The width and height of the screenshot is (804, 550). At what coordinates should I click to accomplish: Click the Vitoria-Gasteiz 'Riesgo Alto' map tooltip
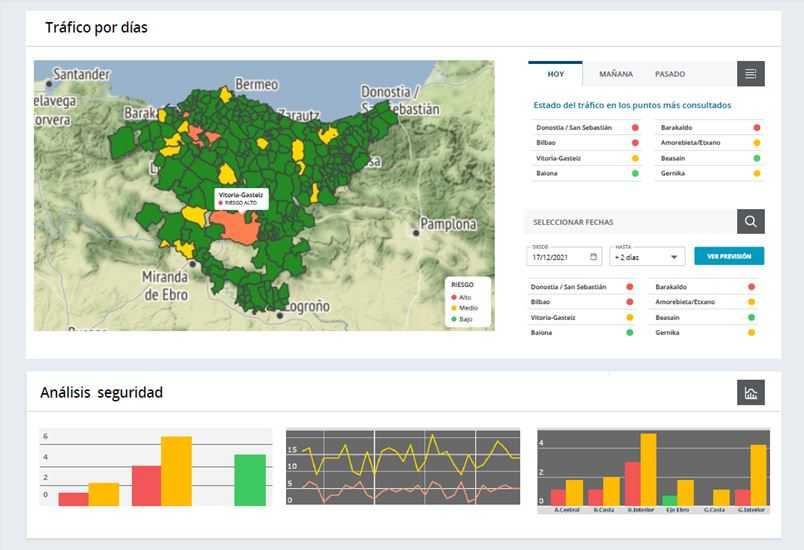coord(241,199)
